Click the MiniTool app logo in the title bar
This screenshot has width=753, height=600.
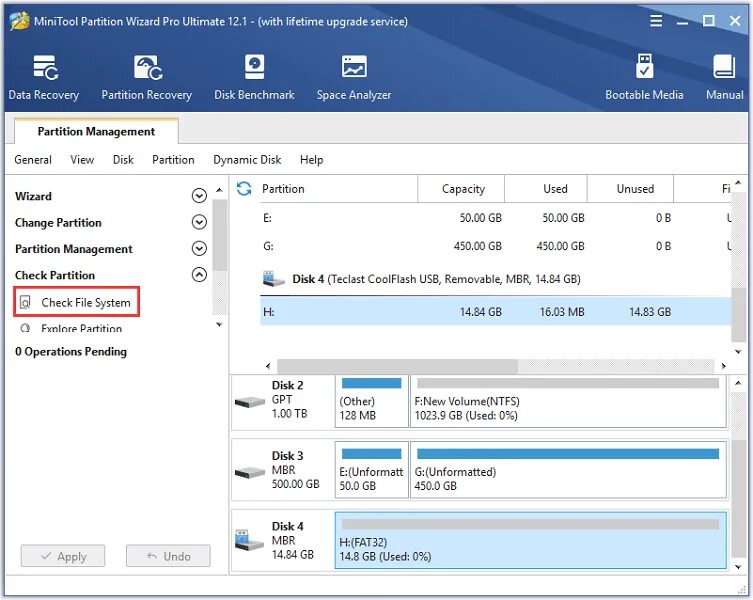click(x=20, y=21)
